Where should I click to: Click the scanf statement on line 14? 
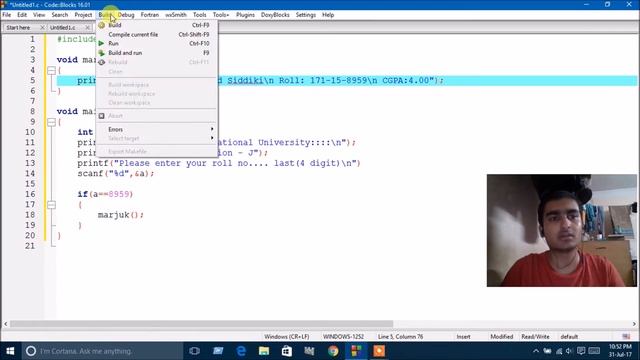tap(116, 173)
